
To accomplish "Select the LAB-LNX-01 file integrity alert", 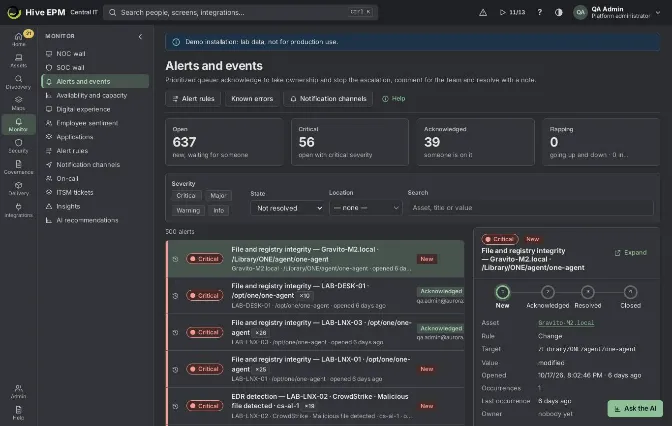I will 315,369.
